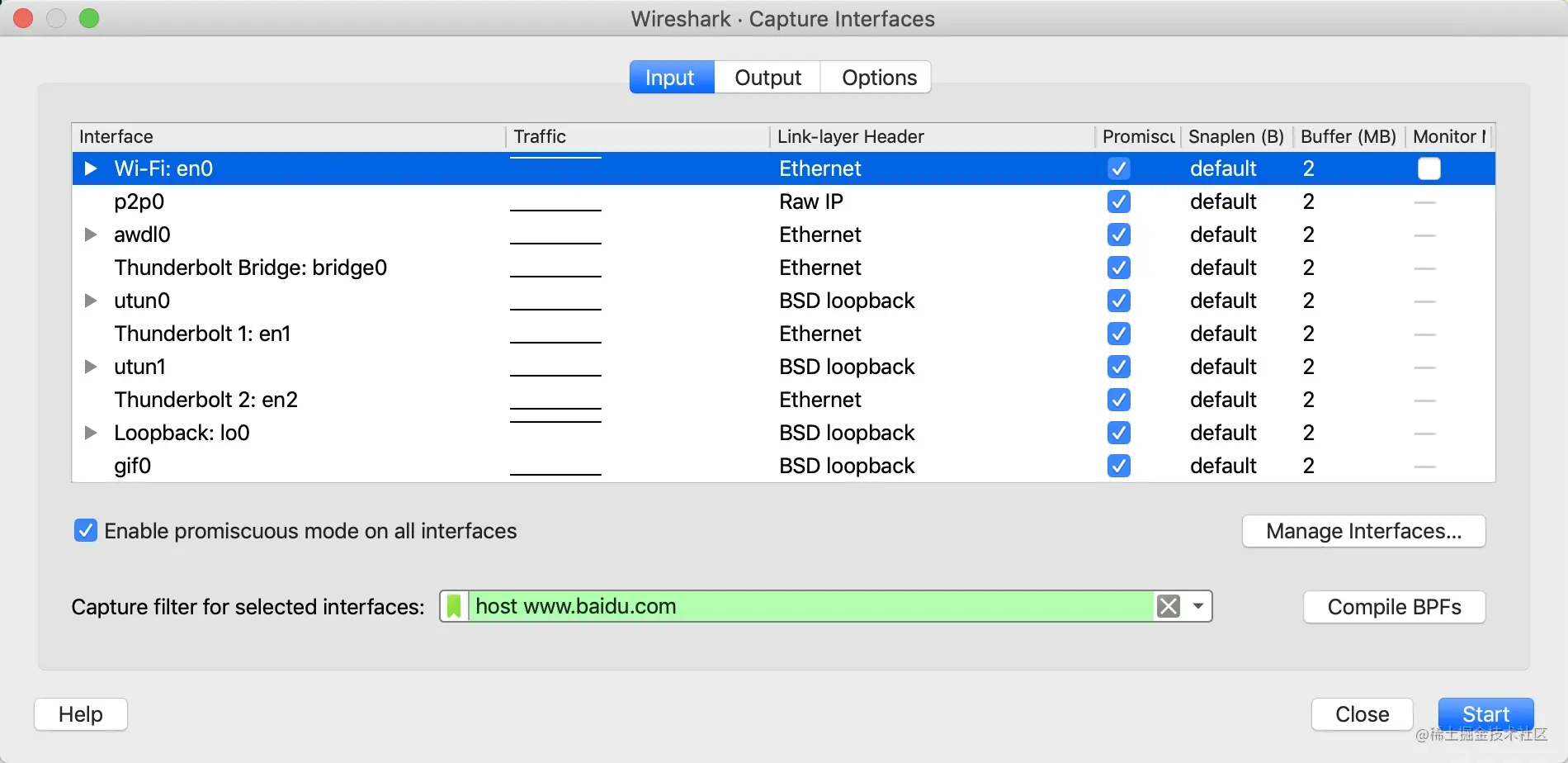Click the BSD loopback cell for utun0

click(847, 301)
